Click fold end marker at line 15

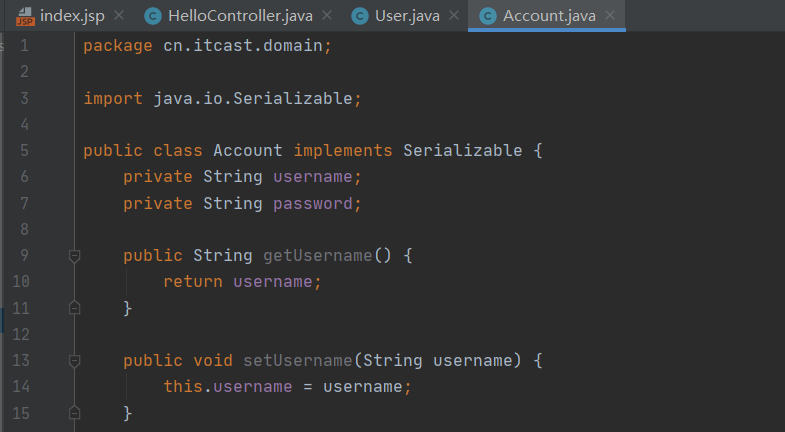pyautogui.click(x=75, y=413)
